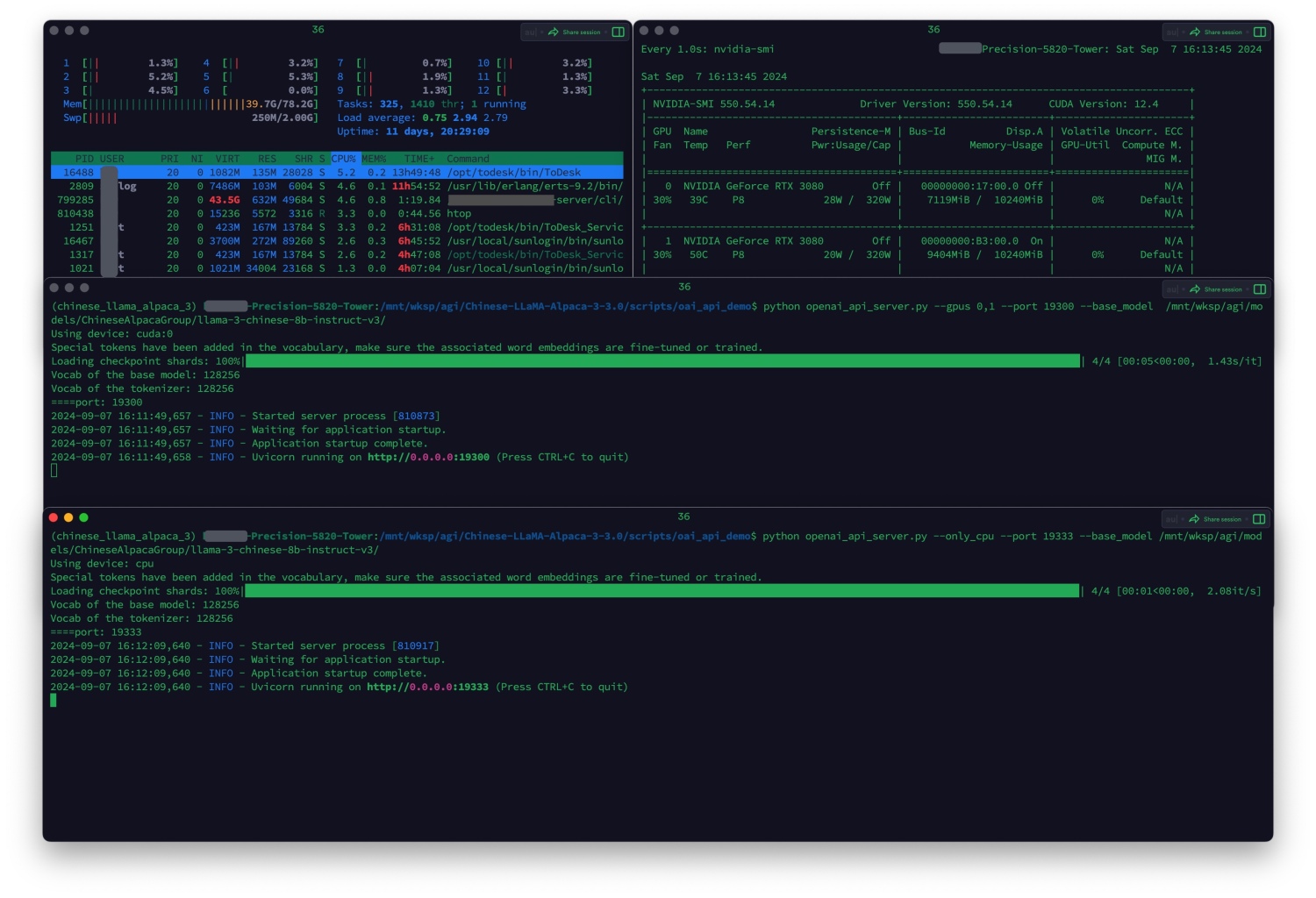The image size is (1316, 898).
Task: Sort htop by the RES column header
Action: 267,159
